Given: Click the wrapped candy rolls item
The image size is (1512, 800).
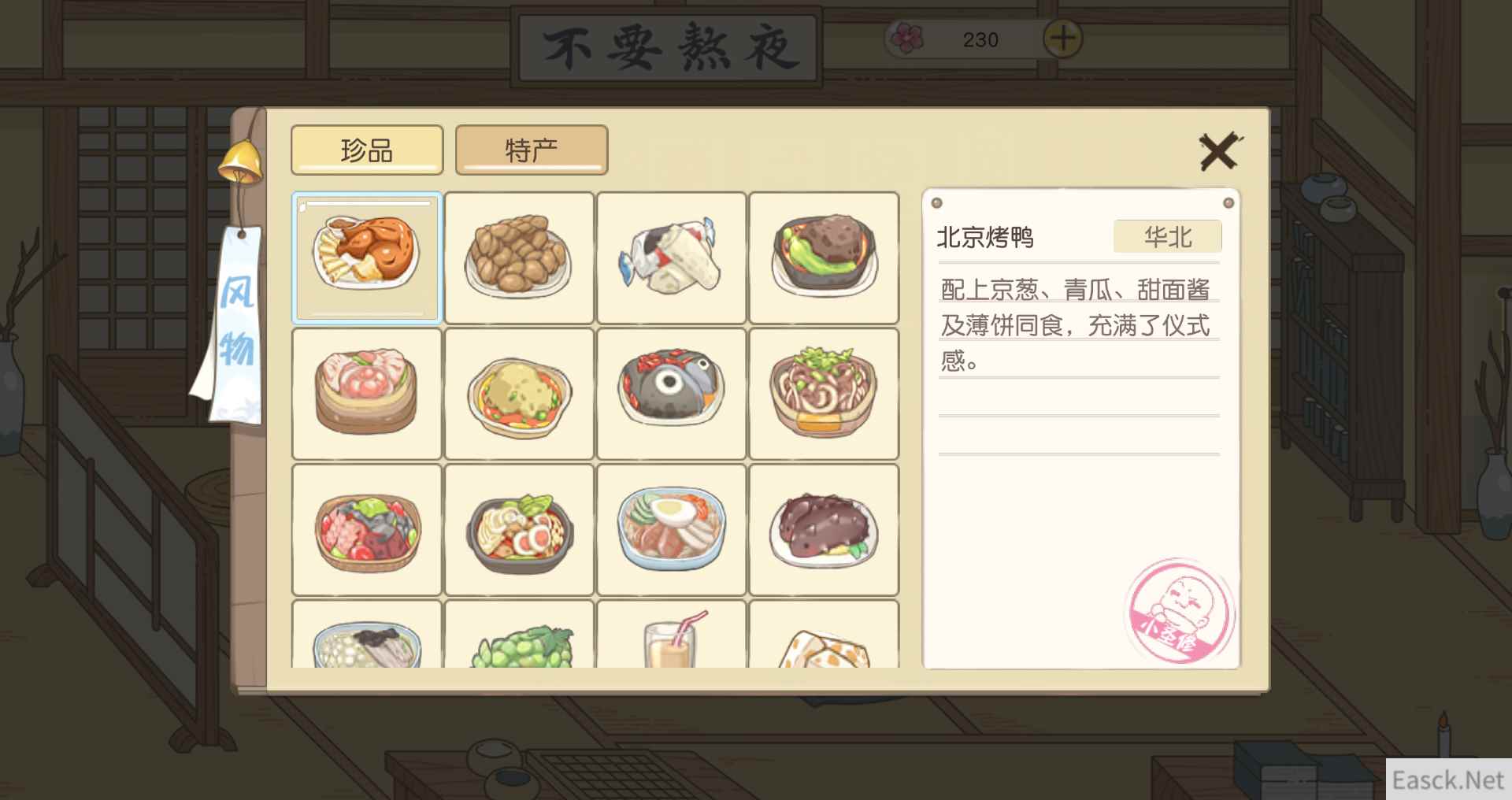Looking at the screenshot, I should 671,257.
